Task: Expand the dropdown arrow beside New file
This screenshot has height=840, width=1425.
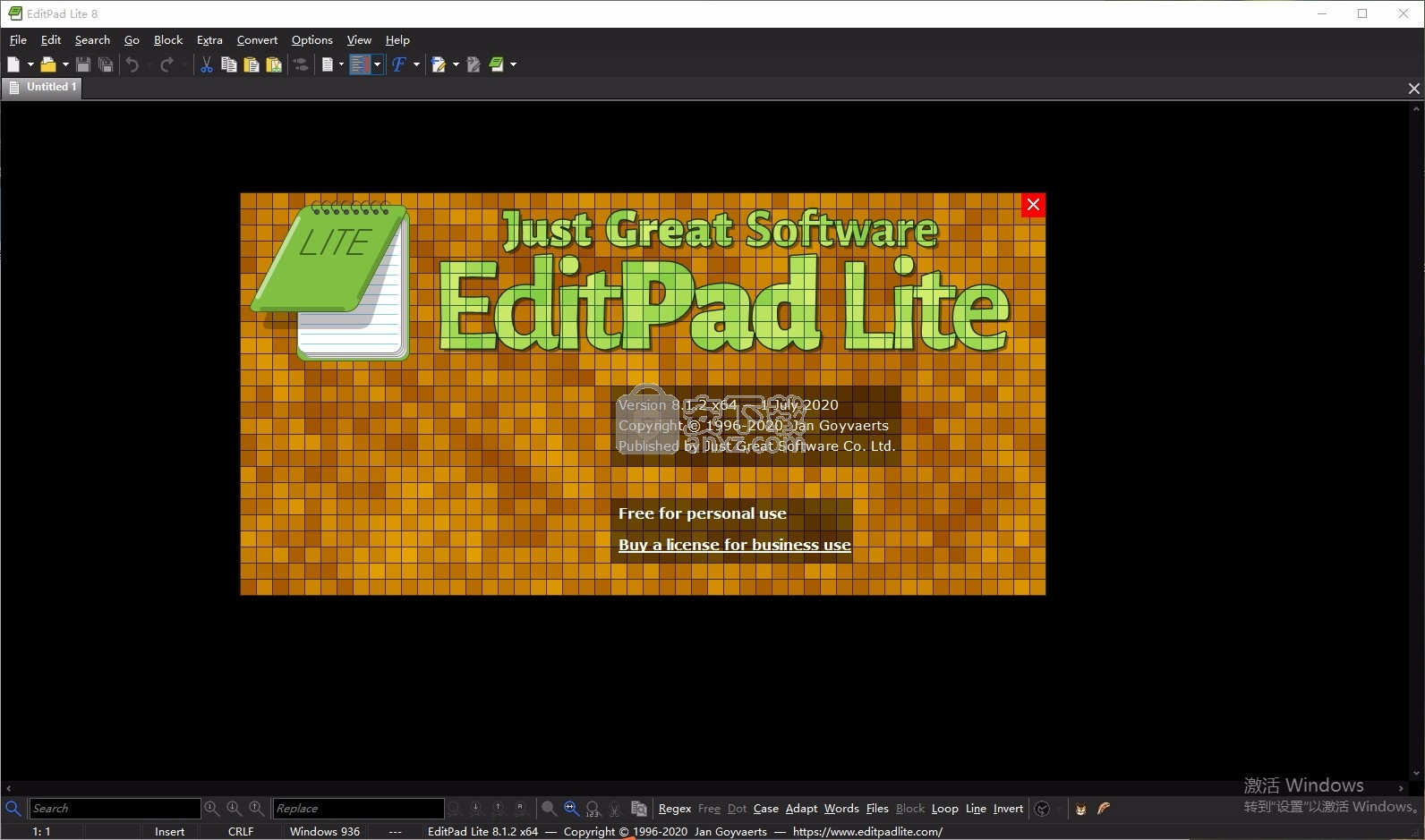Action: tap(30, 64)
